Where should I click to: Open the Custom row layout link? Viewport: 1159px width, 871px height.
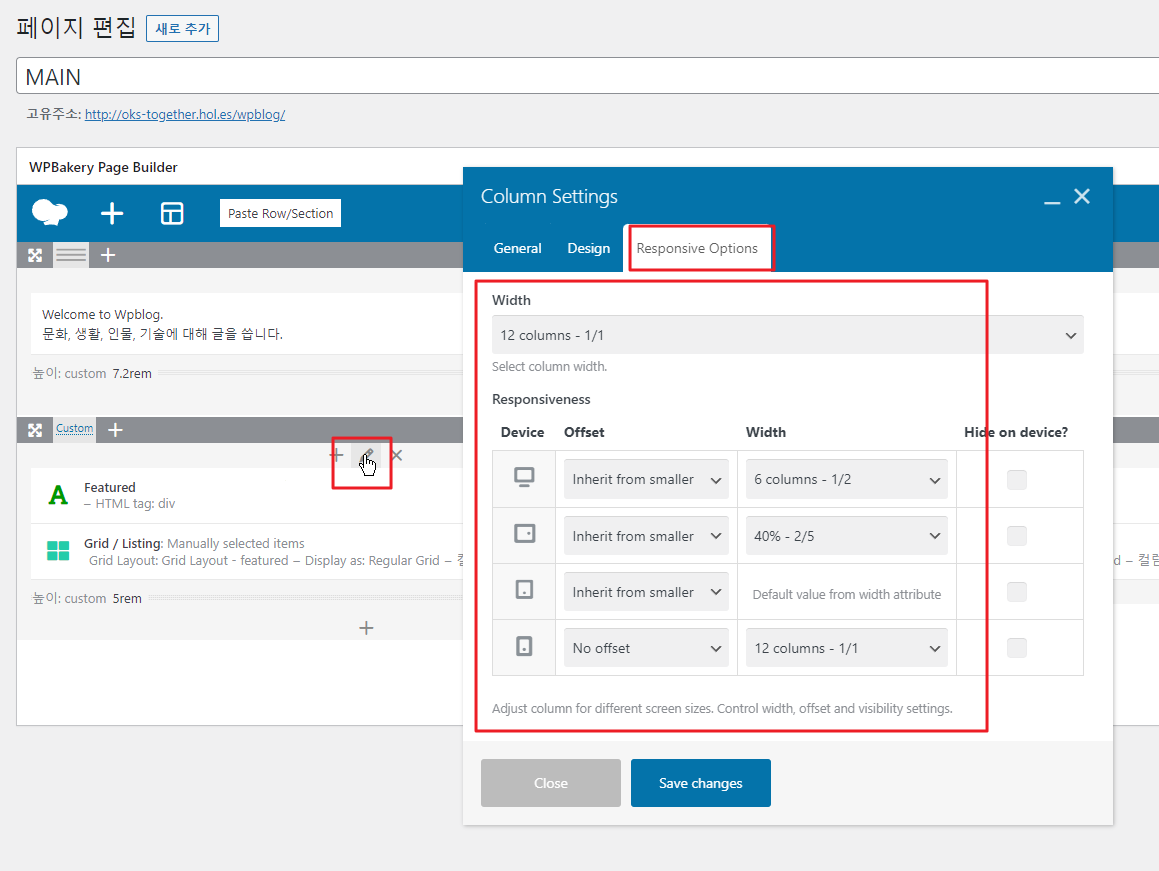(x=75, y=428)
